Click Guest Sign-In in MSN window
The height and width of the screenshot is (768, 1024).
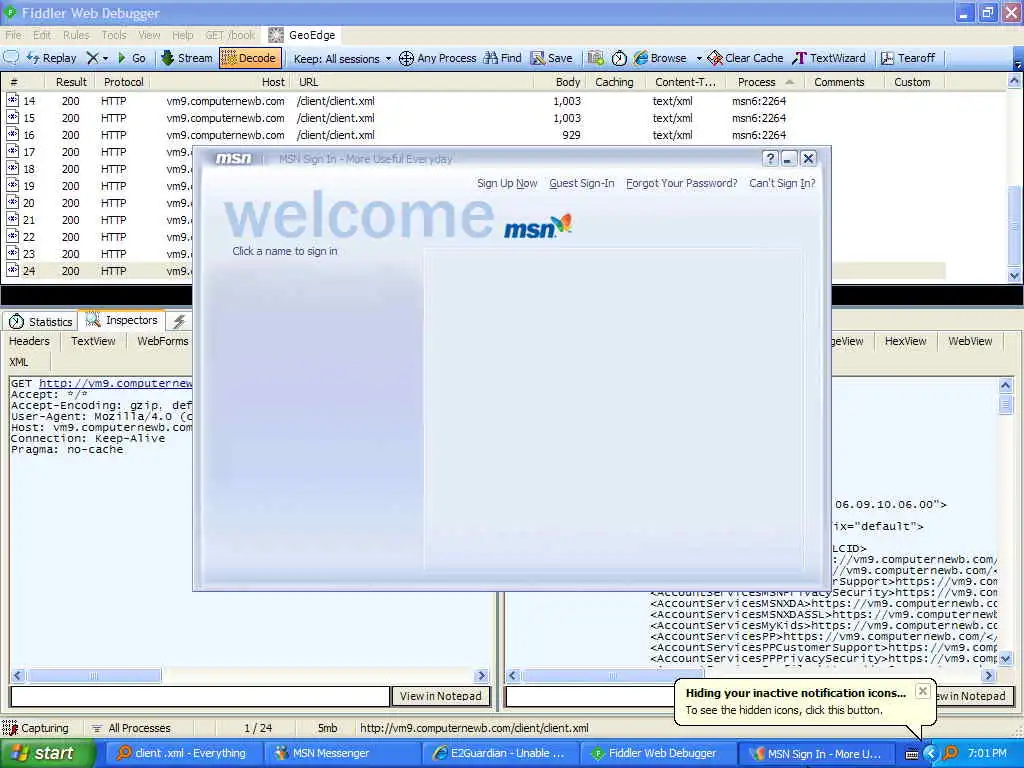click(x=581, y=184)
